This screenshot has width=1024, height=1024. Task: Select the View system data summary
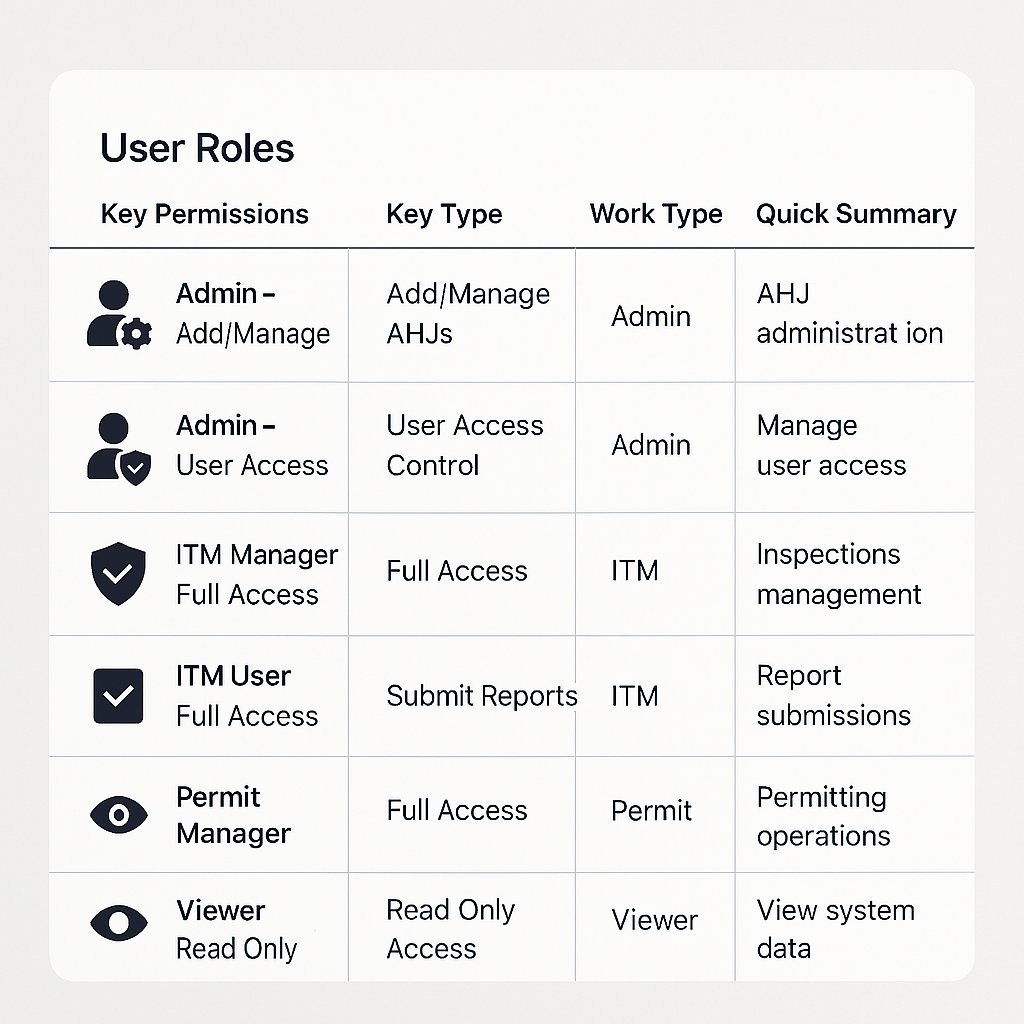point(836,929)
